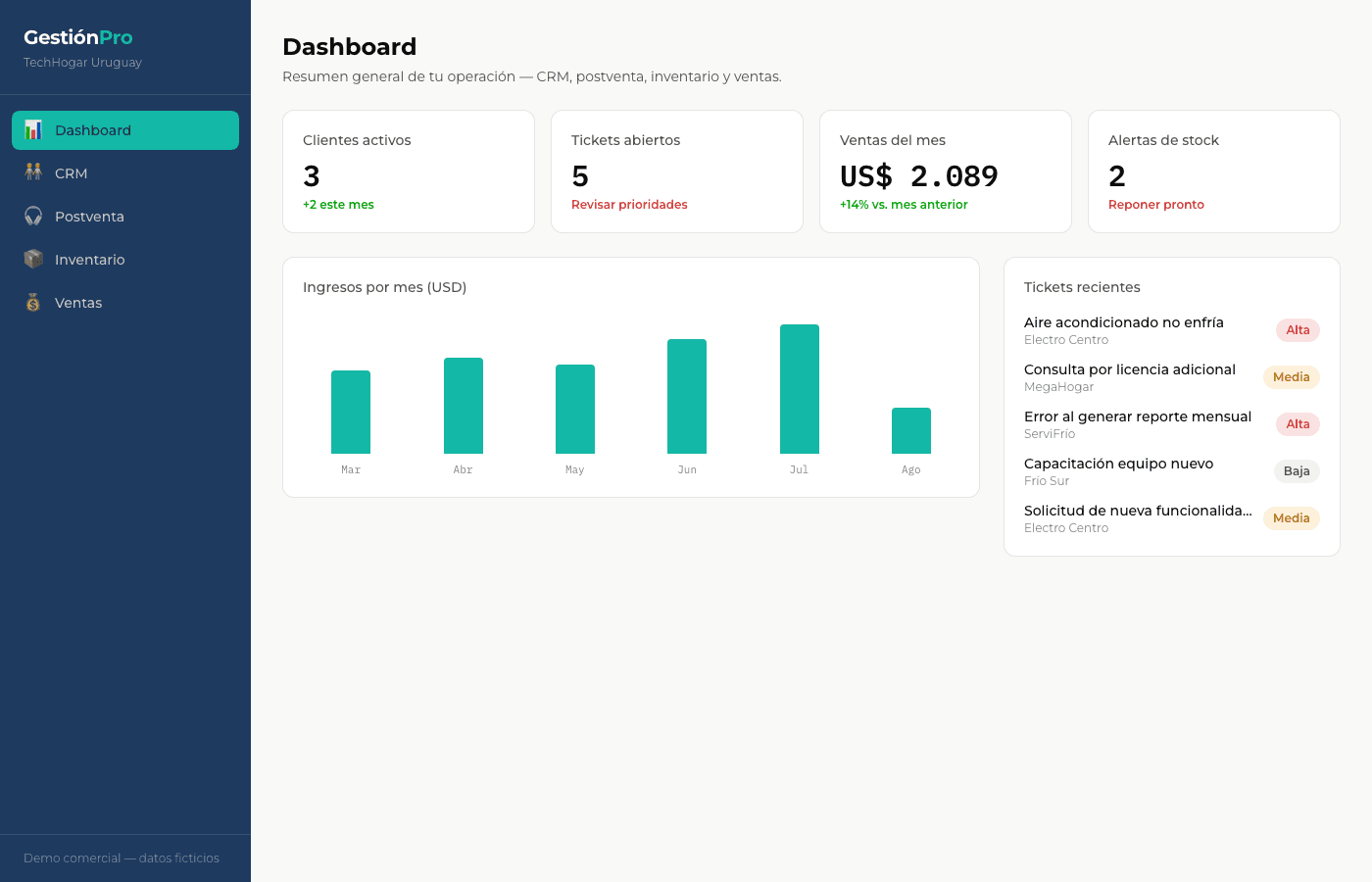1372x882 pixels.
Task: Click Alta badge on air conditioner ticket
Action: 1298,330
